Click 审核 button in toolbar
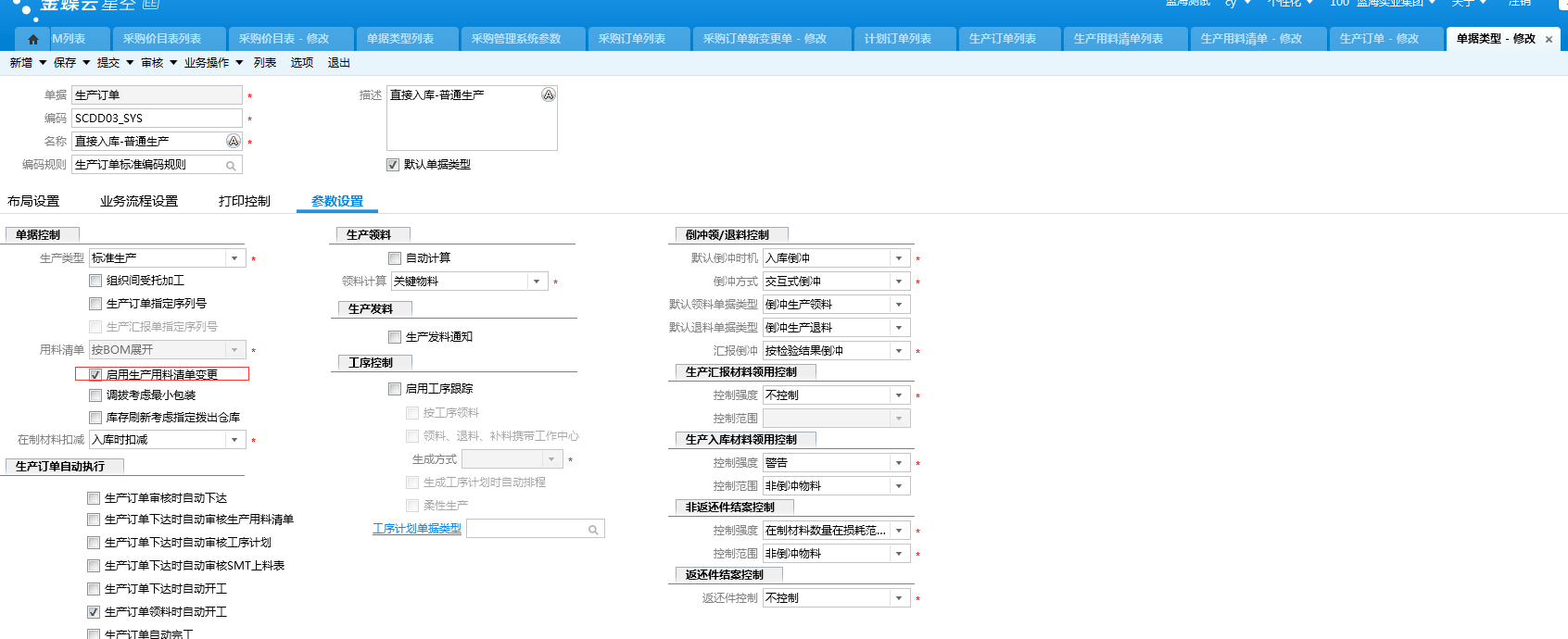The height and width of the screenshot is (639, 1568). coord(152,63)
